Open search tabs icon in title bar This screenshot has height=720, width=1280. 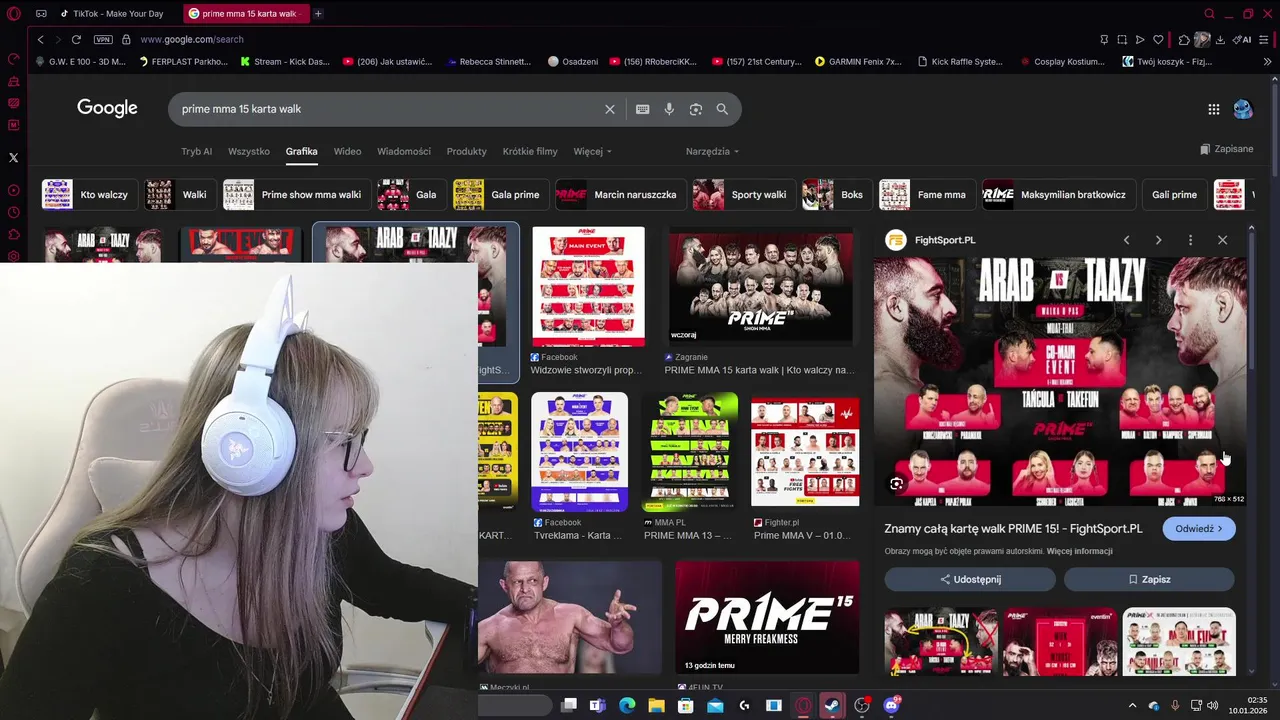1209,14
